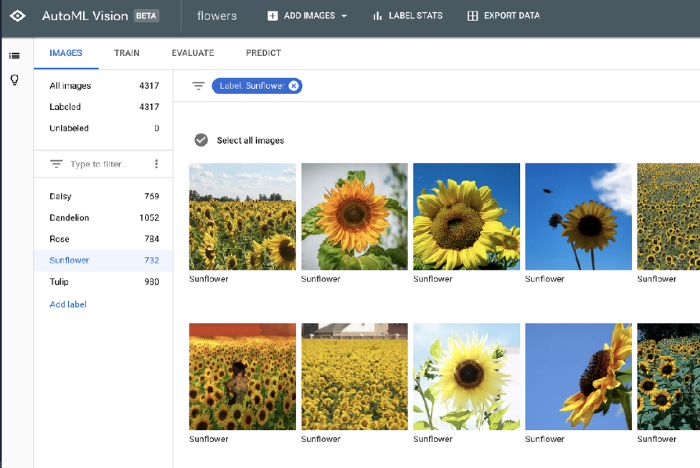
Task: Switch to the Predict tab
Action: (x=263, y=53)
